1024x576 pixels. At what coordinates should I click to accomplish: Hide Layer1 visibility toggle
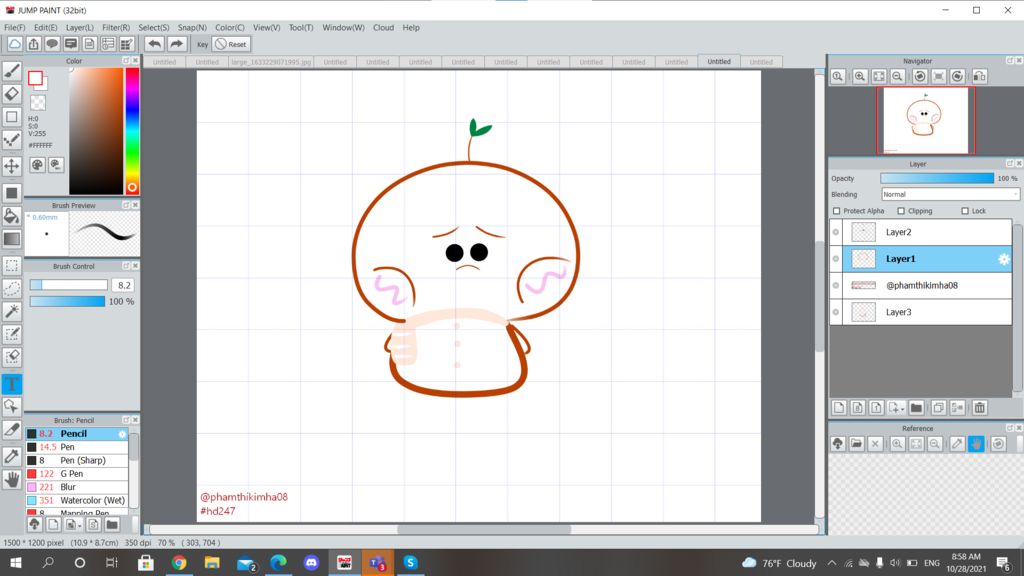coord(836,259)
